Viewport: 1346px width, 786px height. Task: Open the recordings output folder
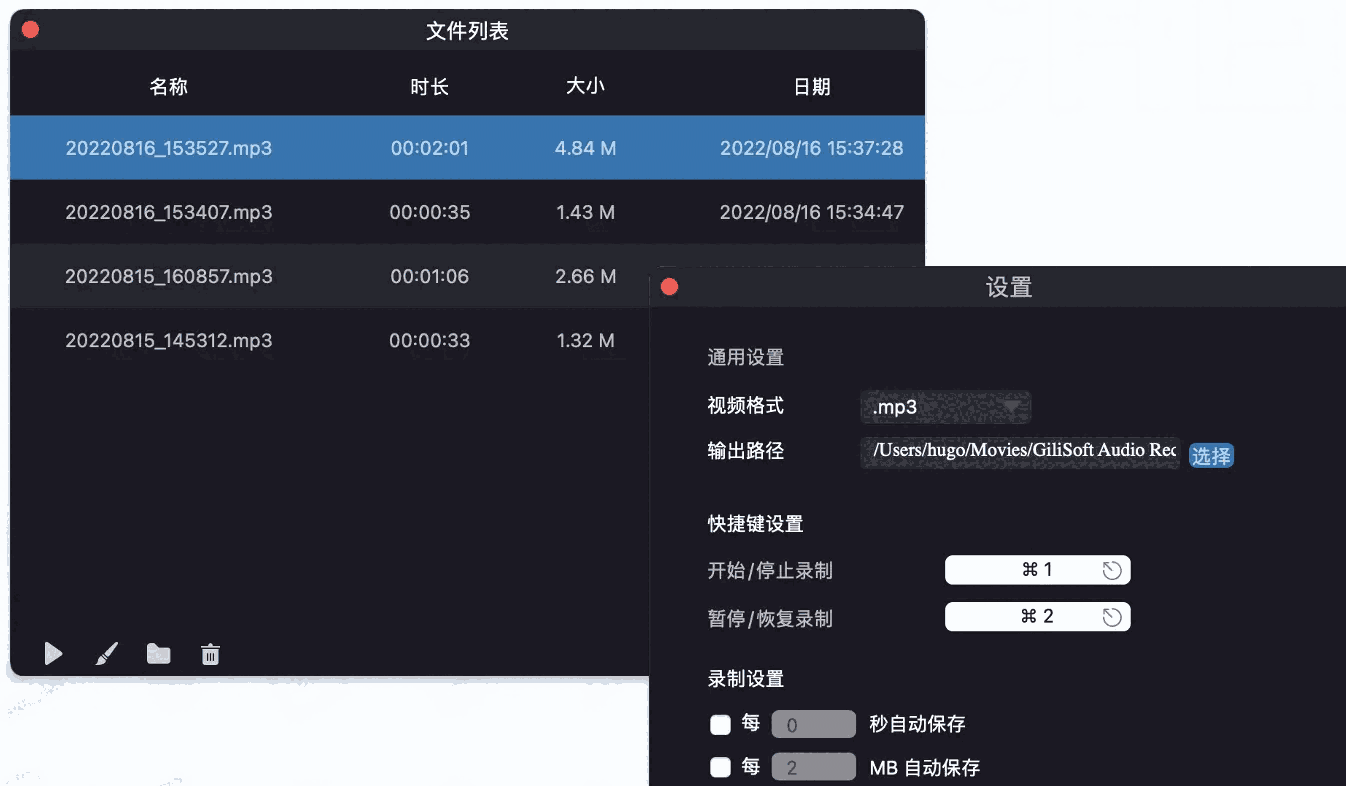pyautogui.click(x=158, y=653)
